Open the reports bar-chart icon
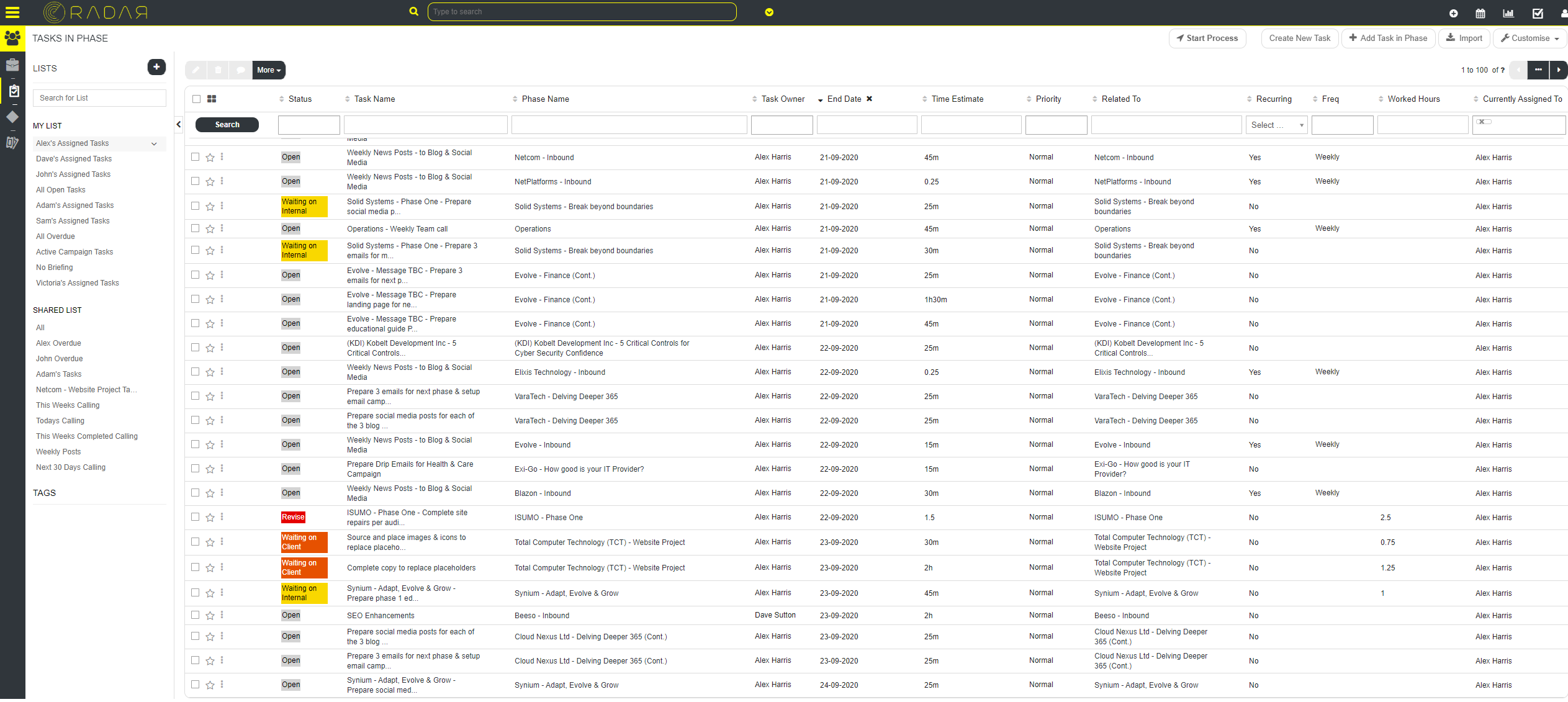 (x=1508, y=12)
